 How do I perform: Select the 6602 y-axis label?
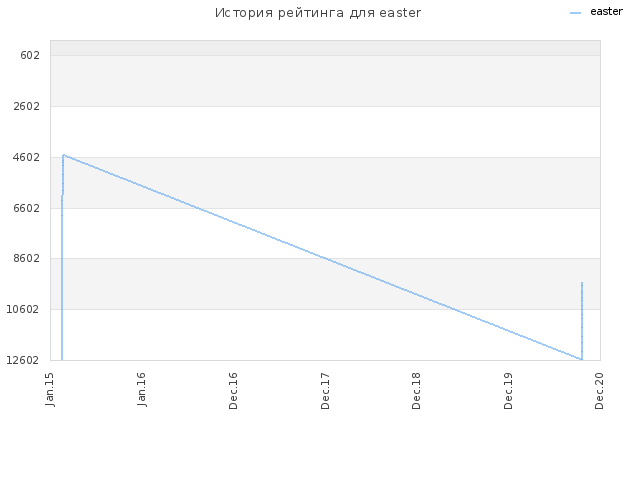point(27,208)
